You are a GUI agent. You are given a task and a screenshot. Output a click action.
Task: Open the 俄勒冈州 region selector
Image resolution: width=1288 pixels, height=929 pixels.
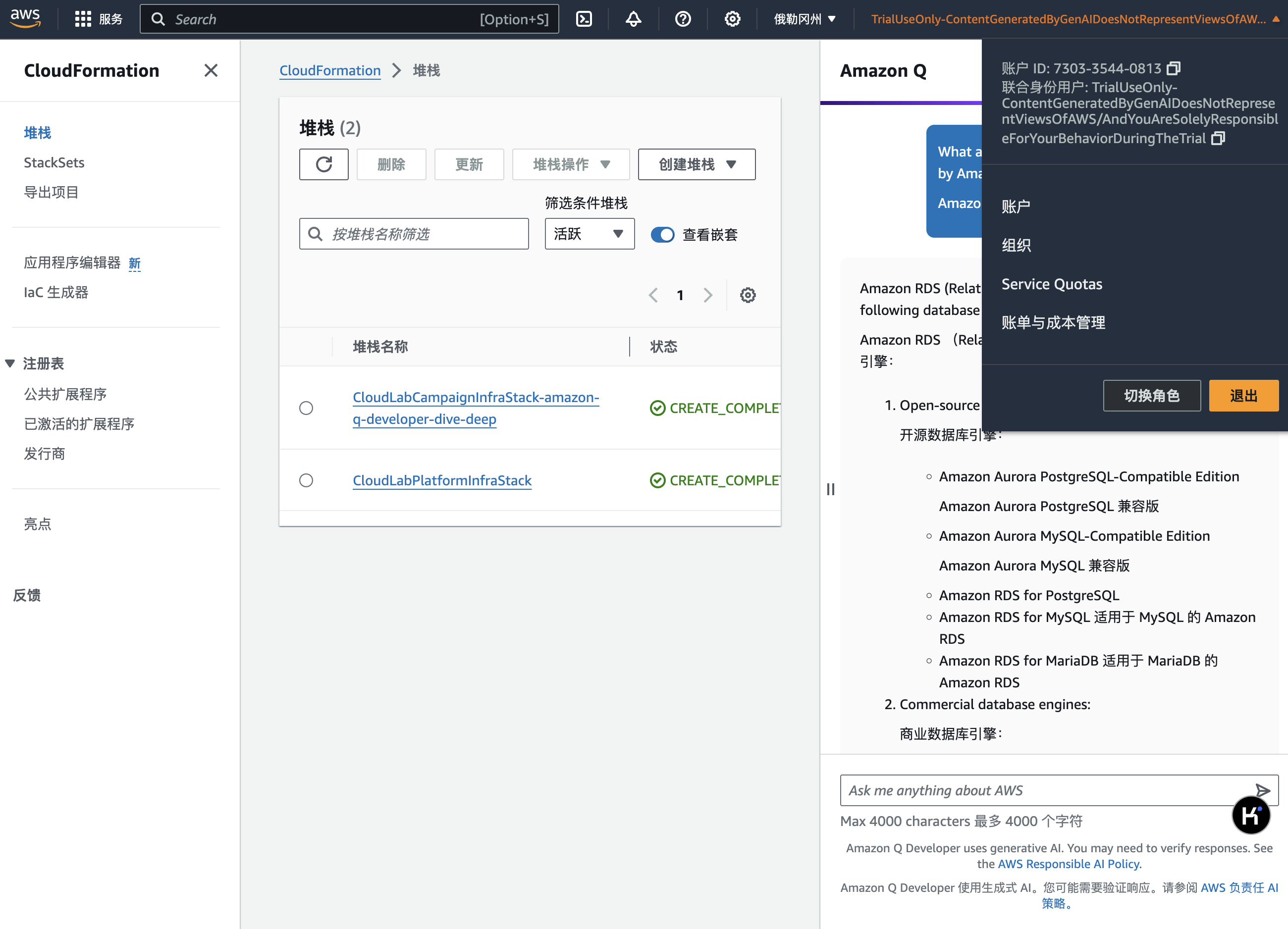(x=804, y=19)
